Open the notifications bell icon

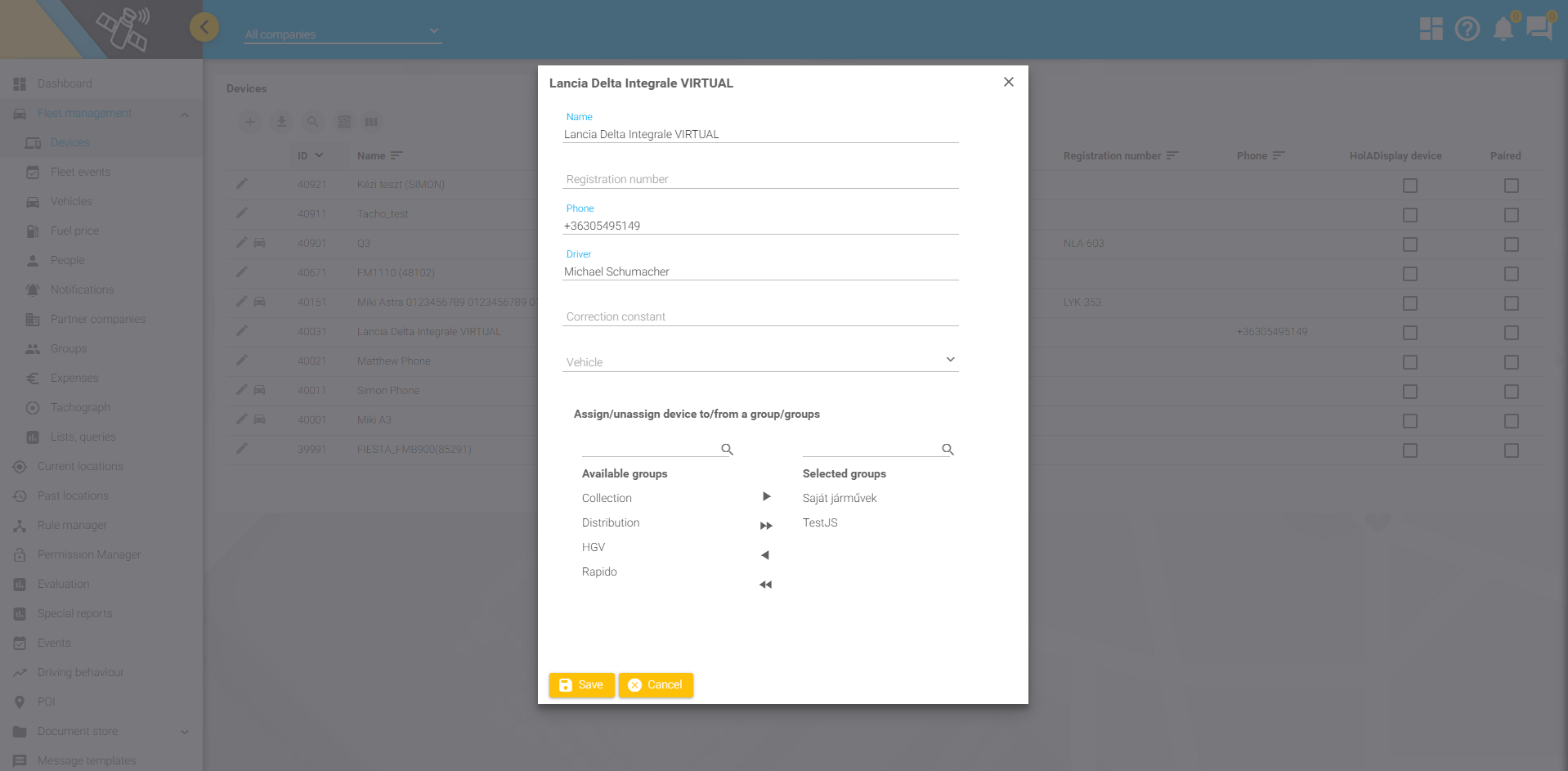pyautogui.click(x=1503, y=29)
